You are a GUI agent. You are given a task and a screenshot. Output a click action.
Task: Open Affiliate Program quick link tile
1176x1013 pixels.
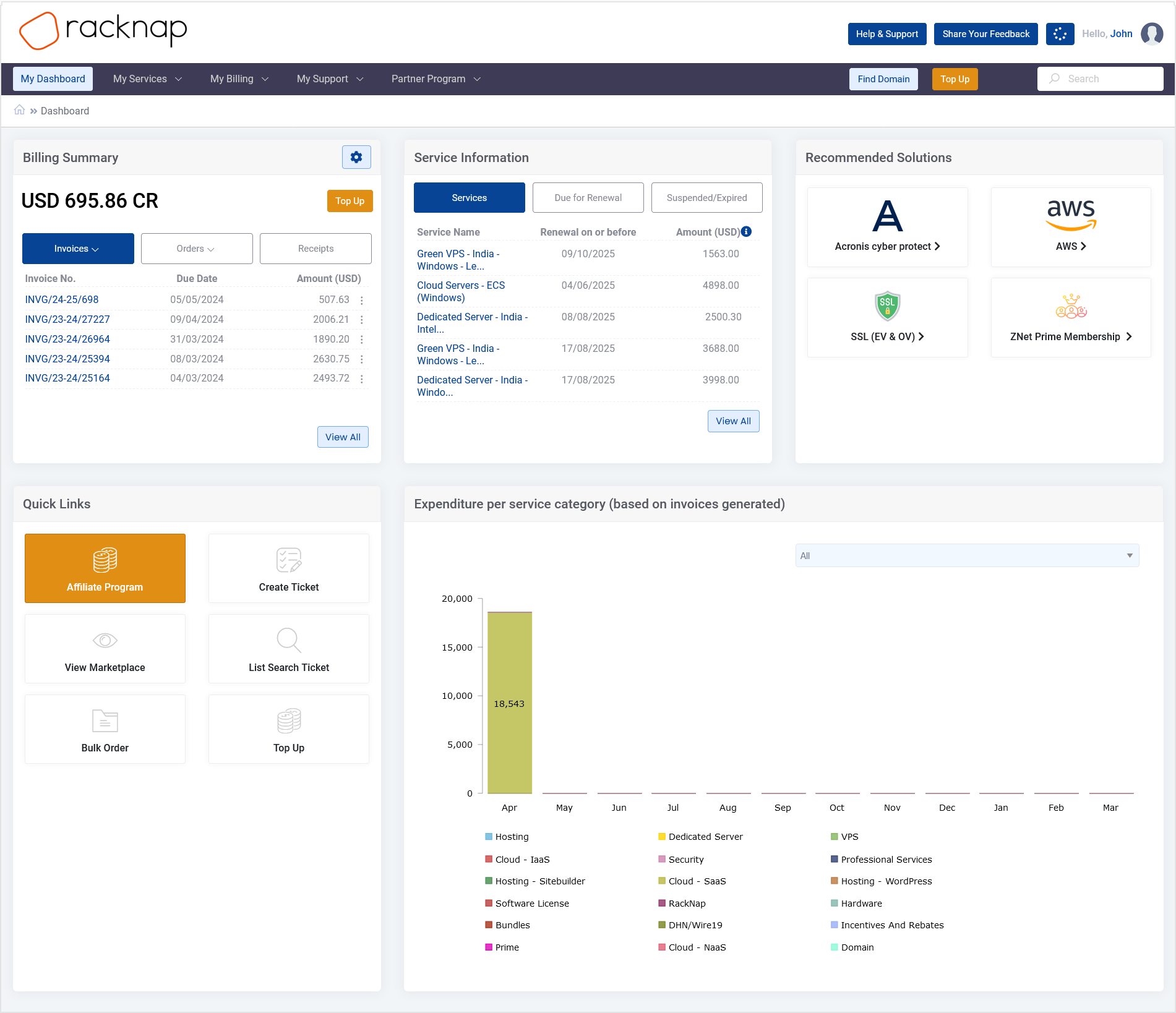pyautogui.click(x=105, y=568)
